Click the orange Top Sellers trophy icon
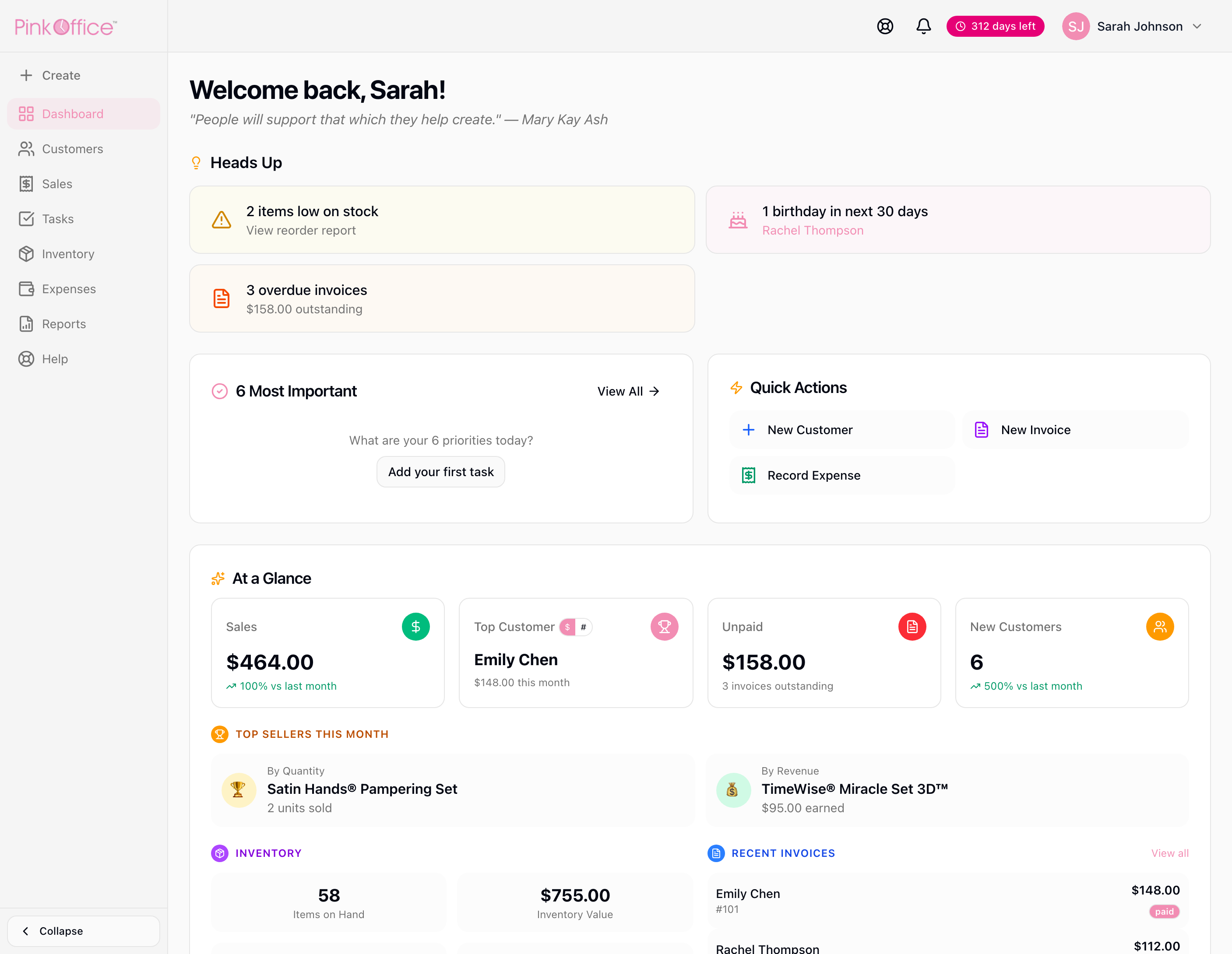The height and width of the screenshot is (954, 1232). coord(219,734)
